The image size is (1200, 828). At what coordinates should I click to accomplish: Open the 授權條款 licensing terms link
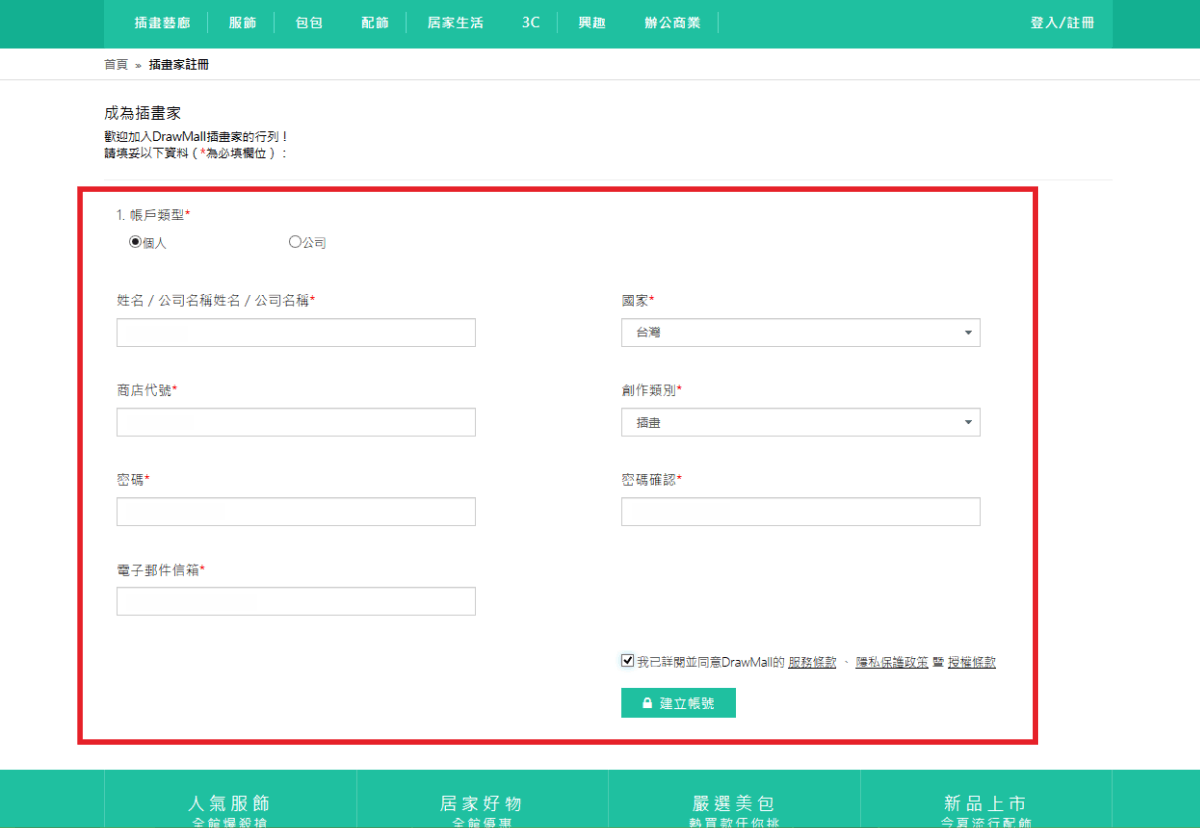tap(974, 661)
